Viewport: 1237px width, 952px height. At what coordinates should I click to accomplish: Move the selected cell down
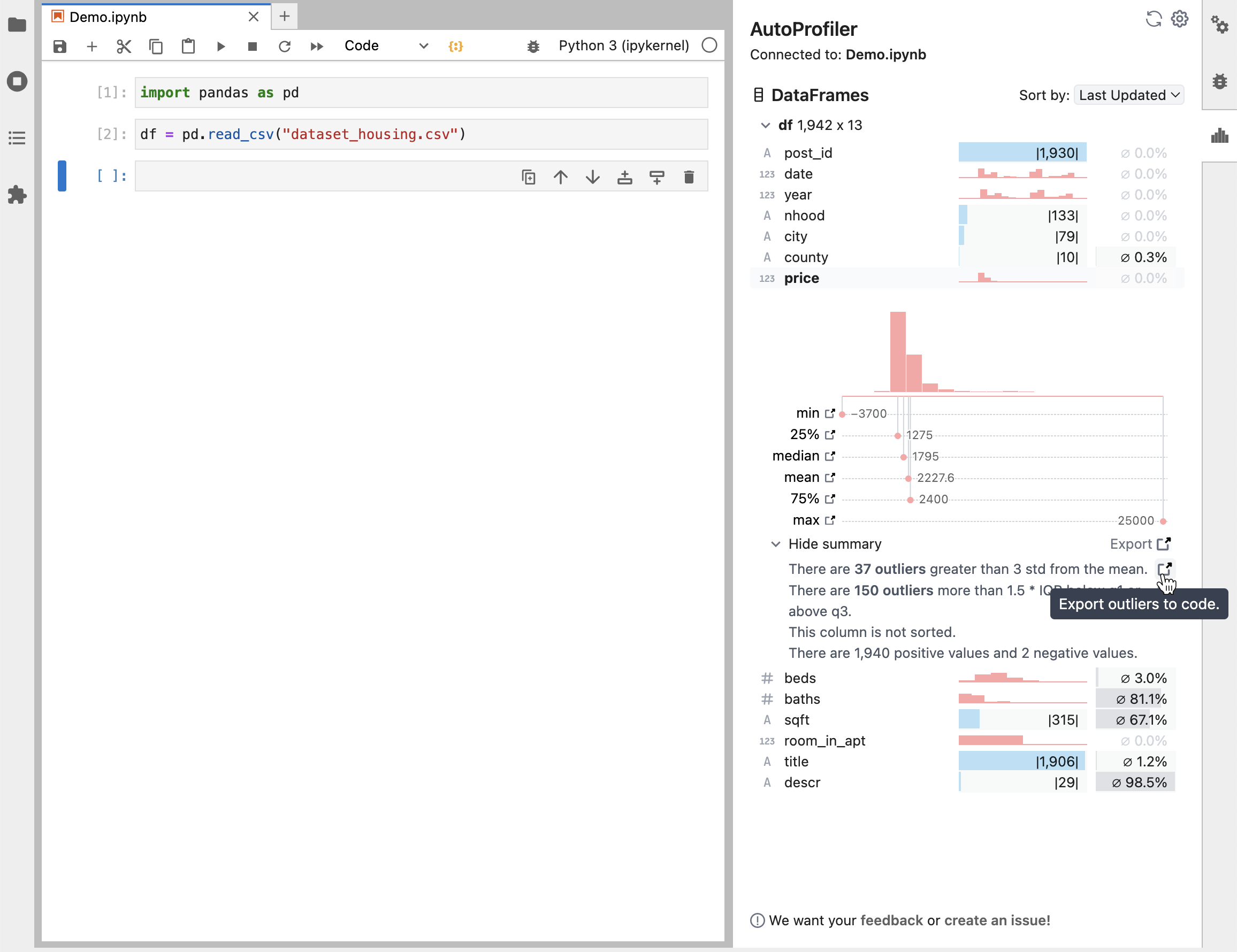[592, 176]
